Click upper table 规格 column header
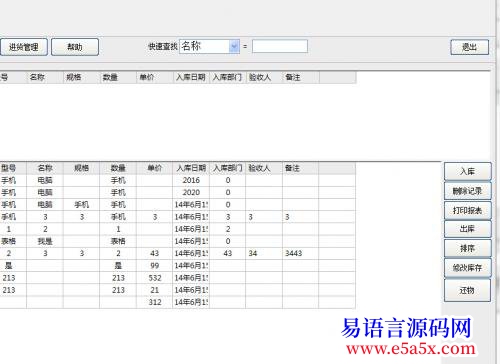500x364 pixels. (81, 77)
